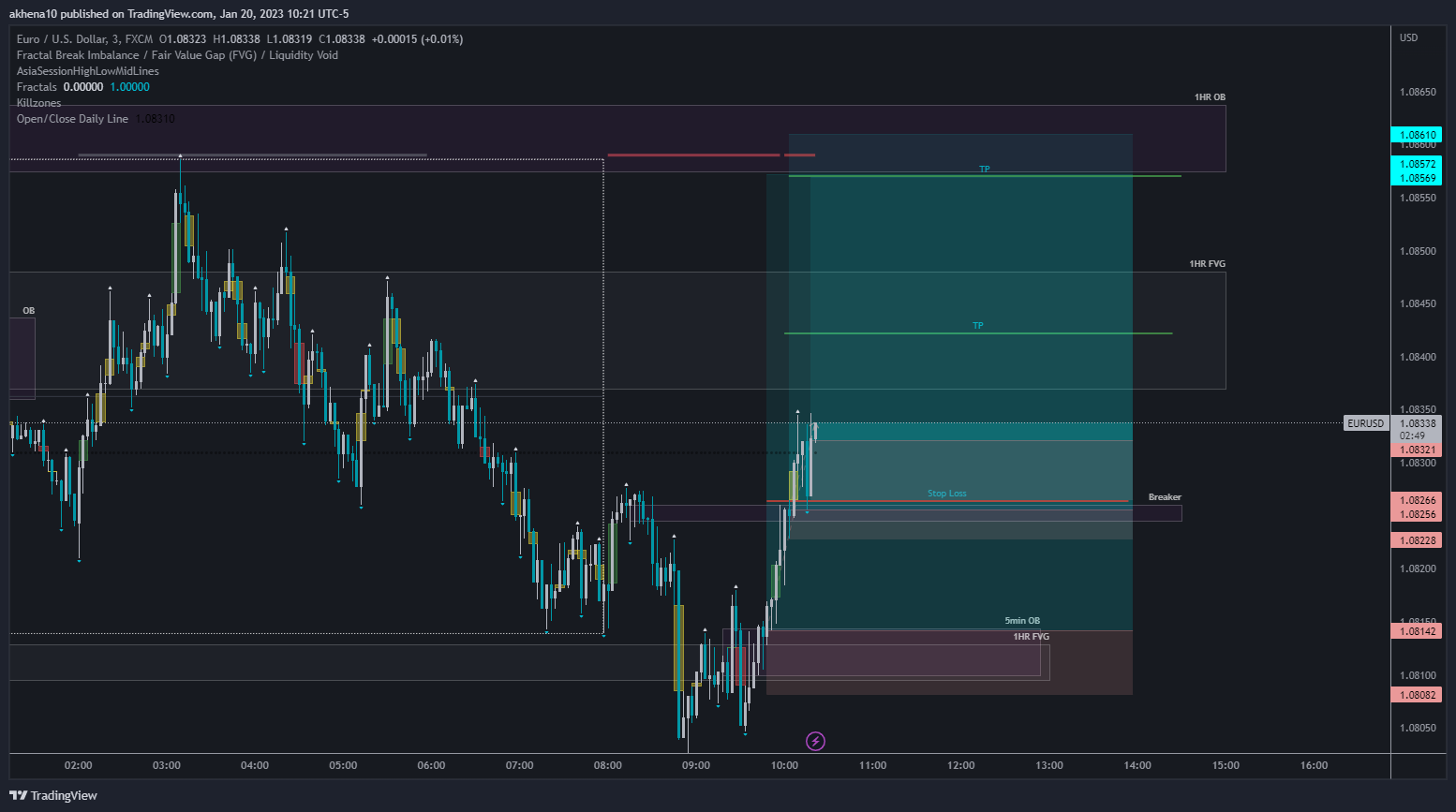This screenshot has height=812, width=1456.
Task: Select the 1.08142 red price label
Action: tap(1417, 631)
